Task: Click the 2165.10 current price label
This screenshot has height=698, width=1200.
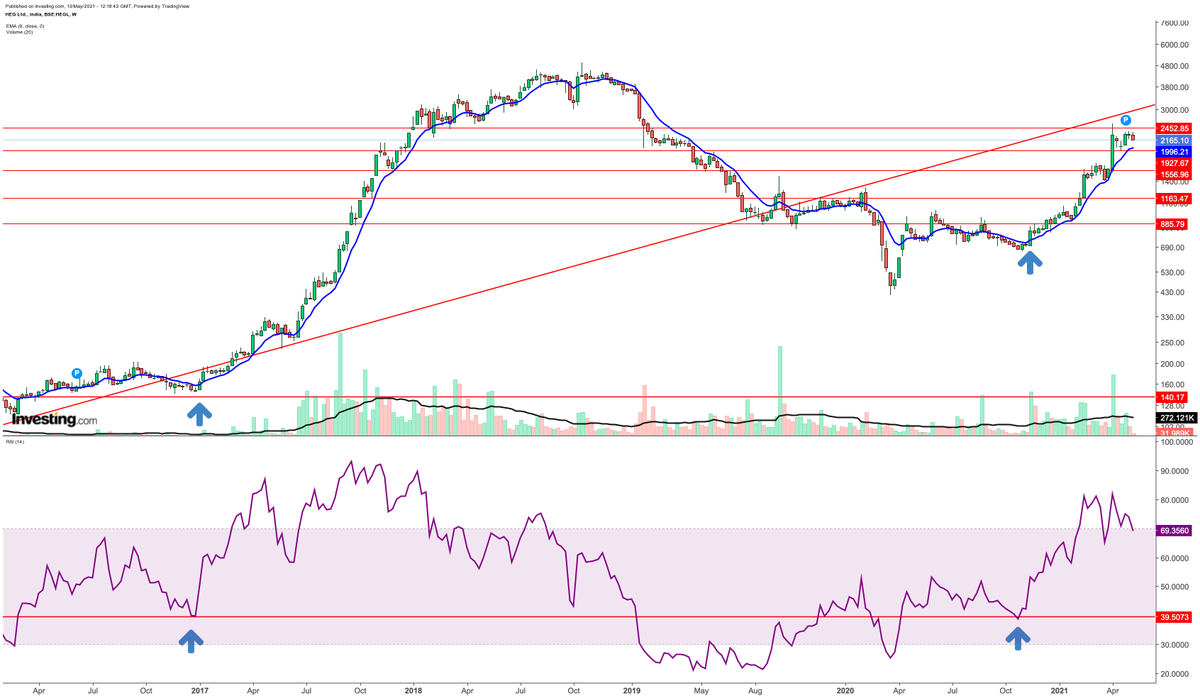Action: [x=1173, y=141]
